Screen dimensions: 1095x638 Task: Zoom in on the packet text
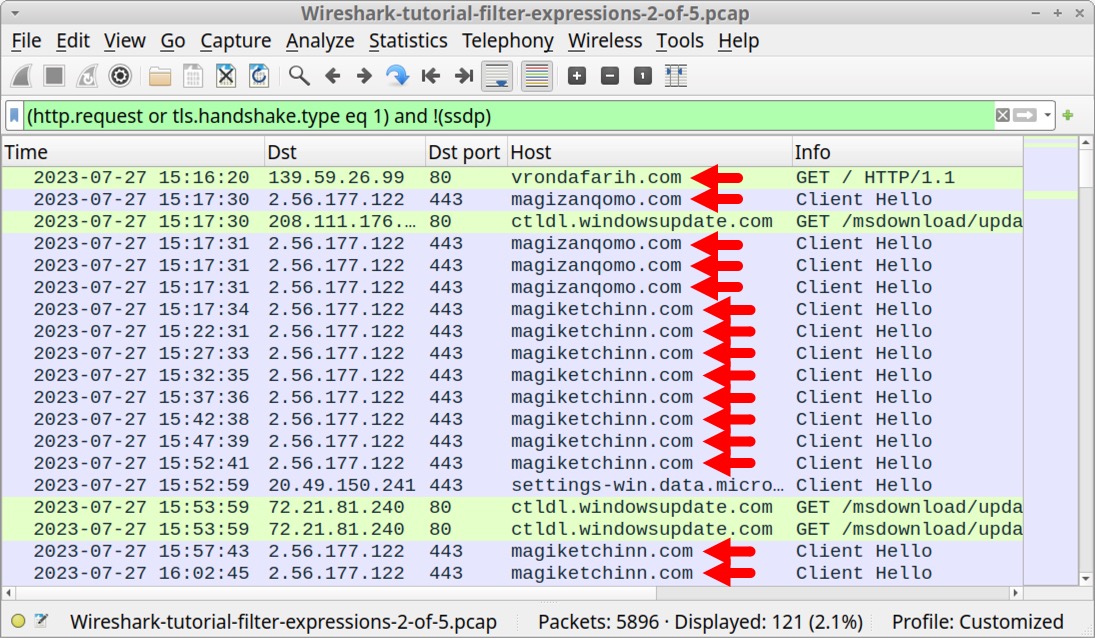point(577,75)
